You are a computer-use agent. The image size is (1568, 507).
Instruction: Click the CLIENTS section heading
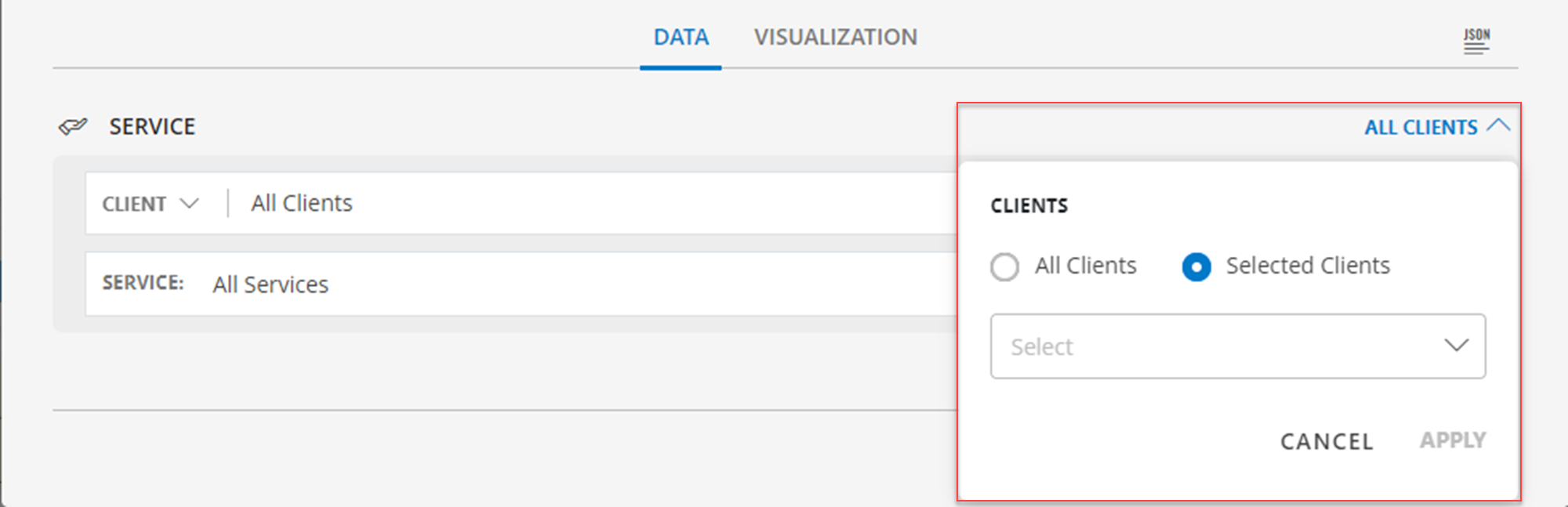(x=1029, y=205)
